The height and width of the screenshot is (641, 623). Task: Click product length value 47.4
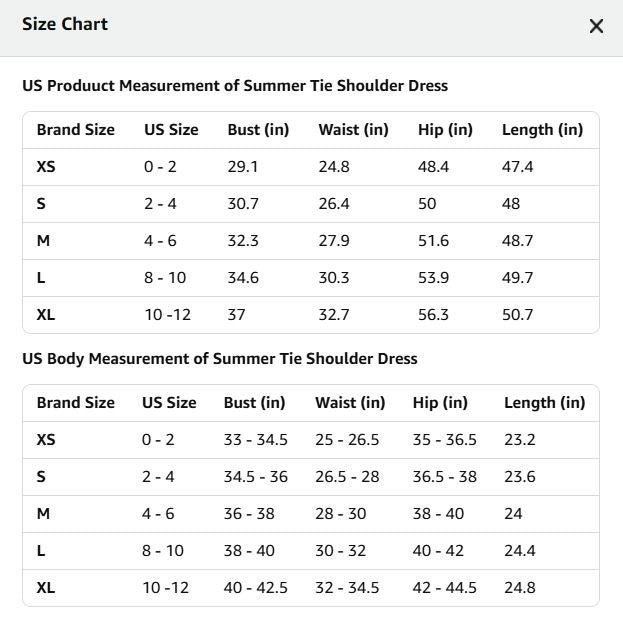518,167
